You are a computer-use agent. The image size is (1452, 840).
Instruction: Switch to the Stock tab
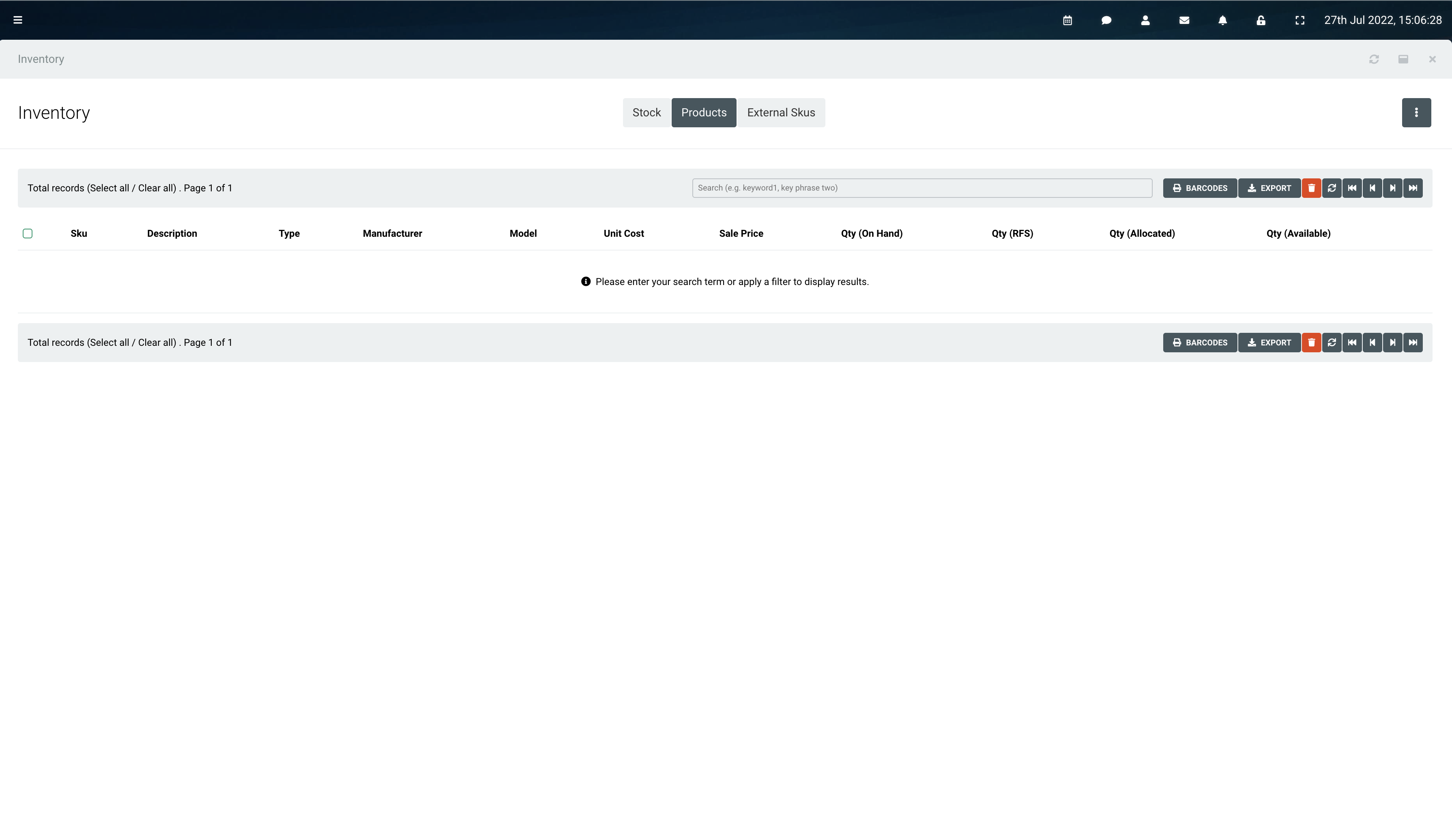coord(647,112)
